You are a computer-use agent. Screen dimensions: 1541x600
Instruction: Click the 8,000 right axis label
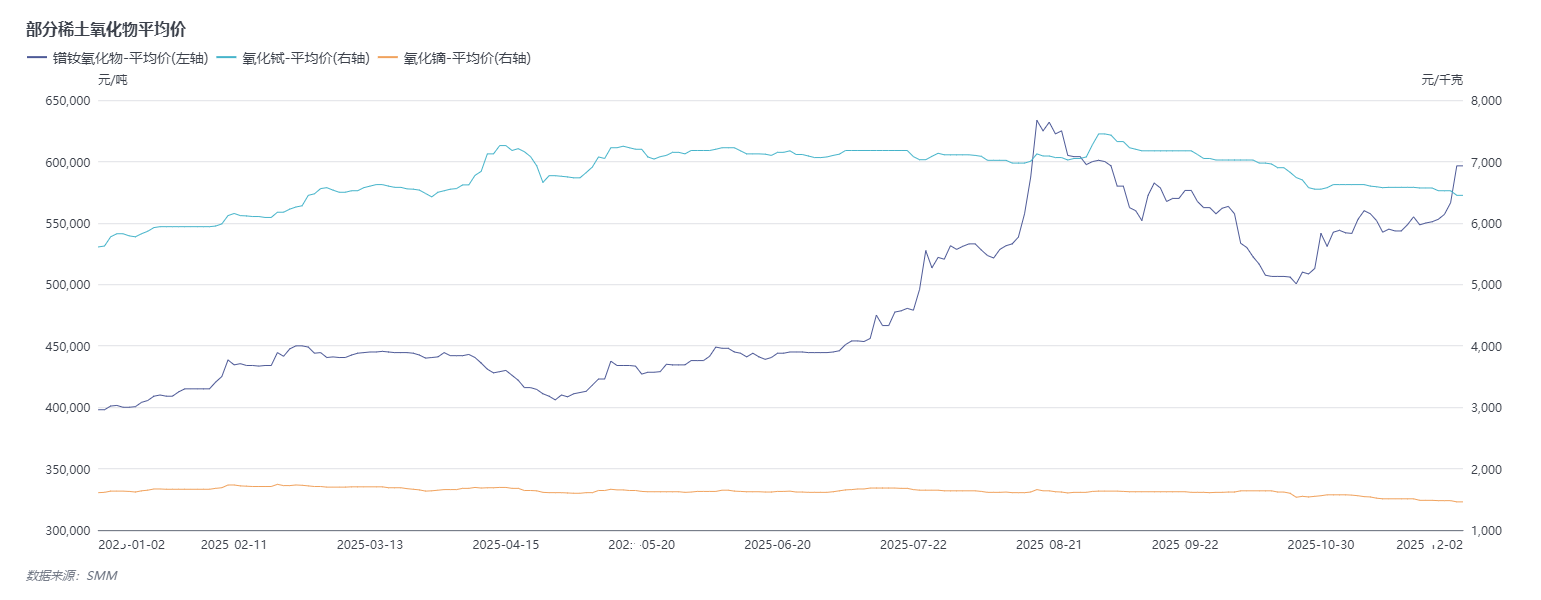tap(1483, 101)
